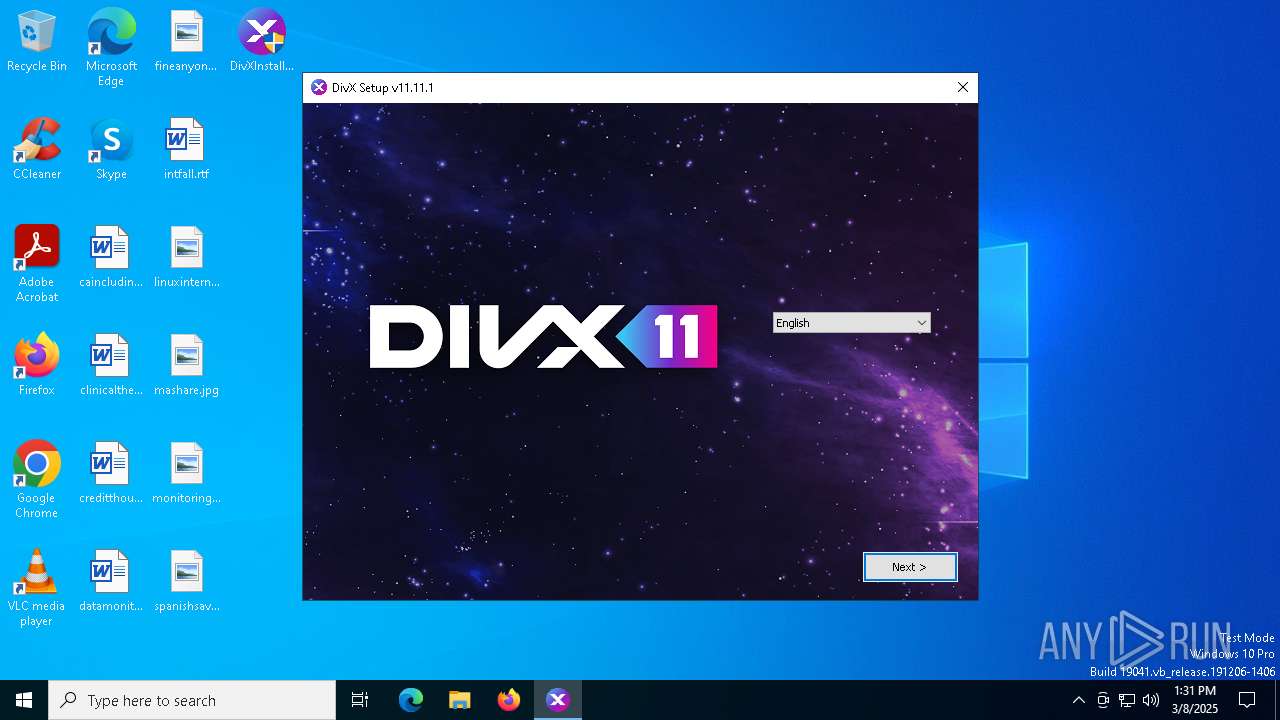The width and height of the screenshot is (1280, 720).
Task: Open Firefox from the taskbar
Action: pos(509,700)
